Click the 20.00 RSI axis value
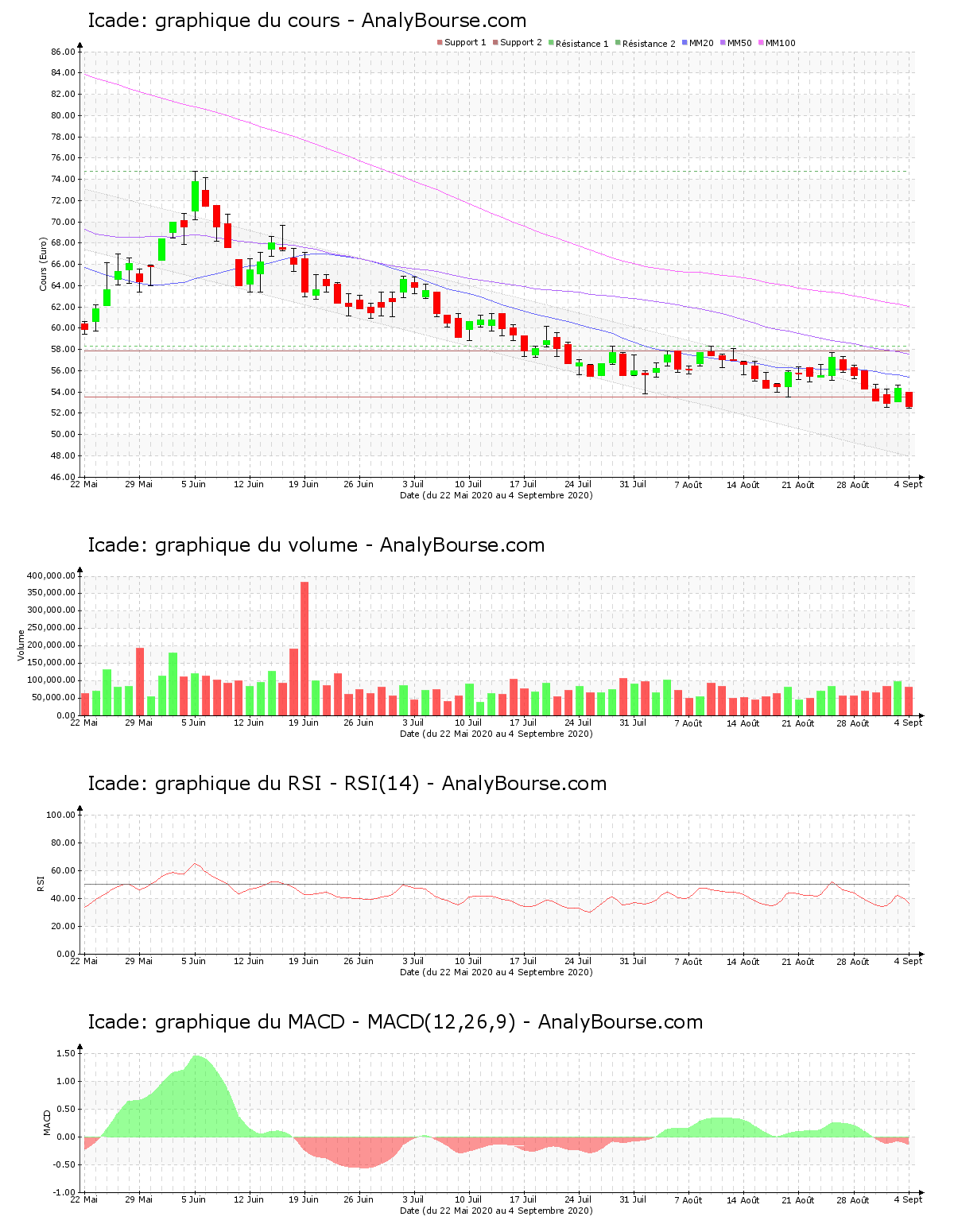Screen dimensions: 954x1232 click(64, 926)
